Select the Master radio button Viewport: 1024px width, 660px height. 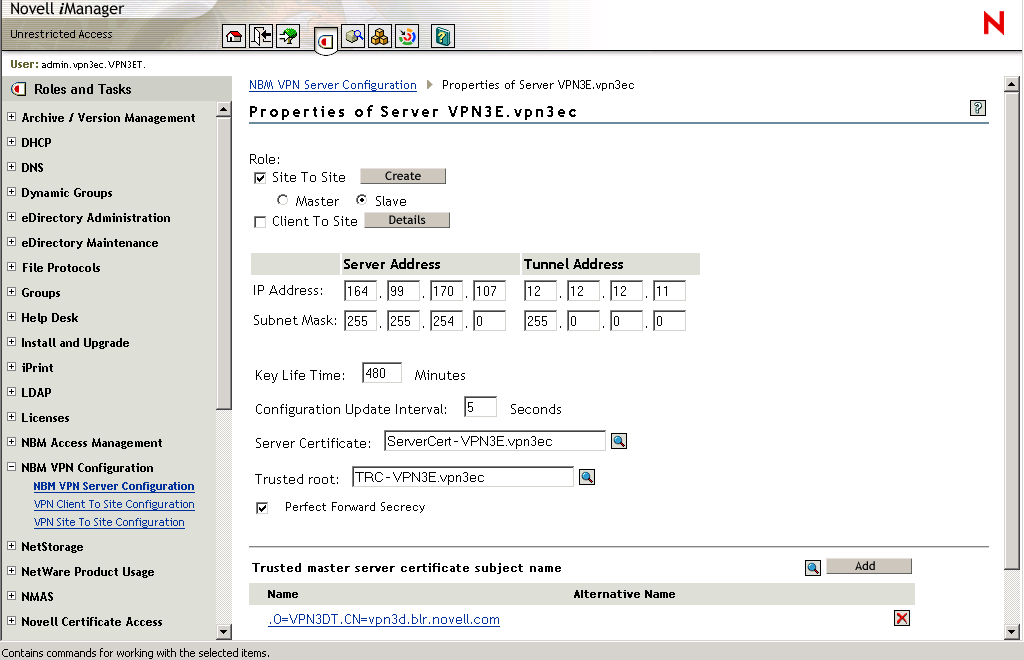coord(282,200)
